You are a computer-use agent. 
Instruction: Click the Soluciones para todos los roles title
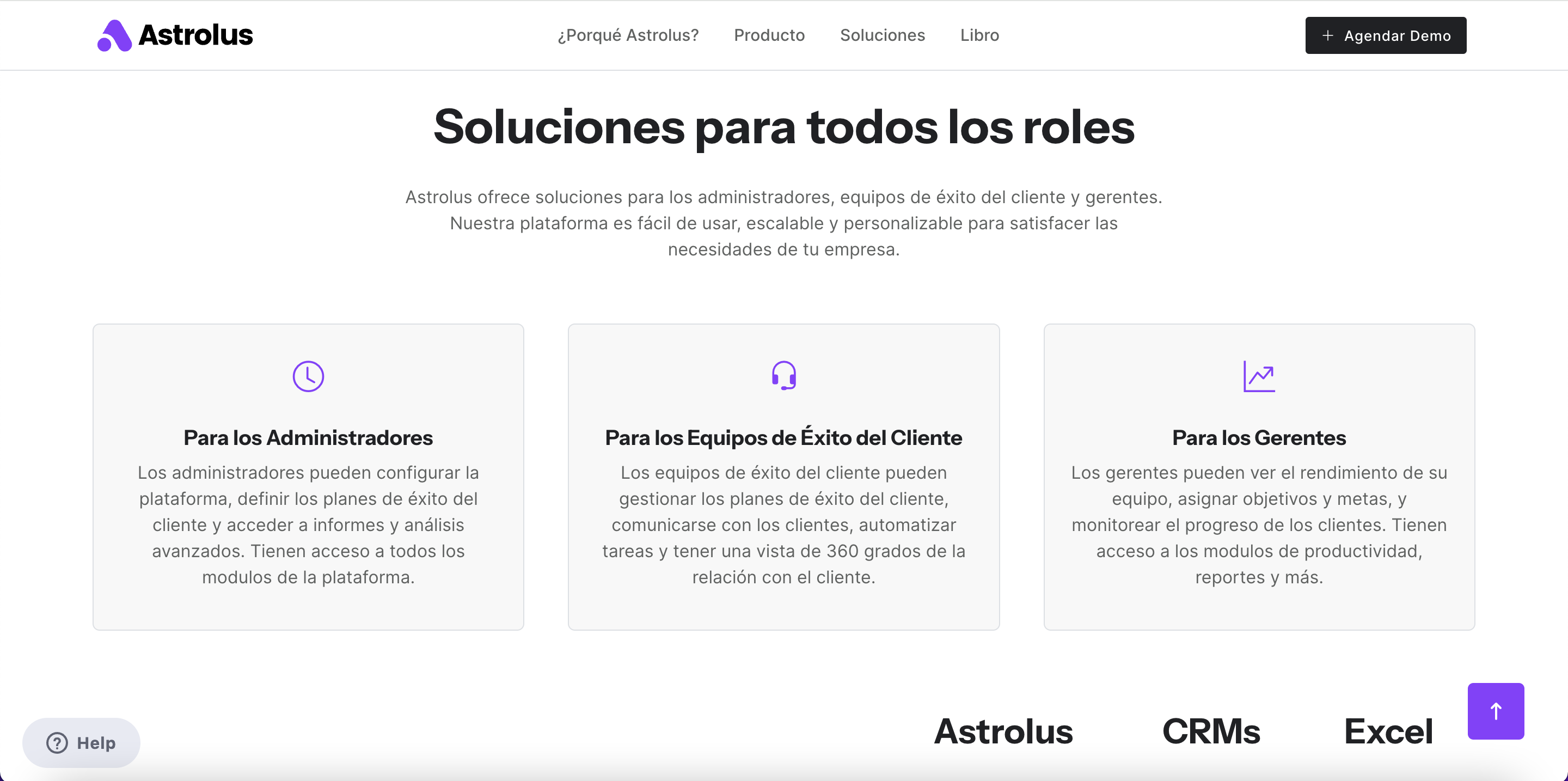point(784,127)
